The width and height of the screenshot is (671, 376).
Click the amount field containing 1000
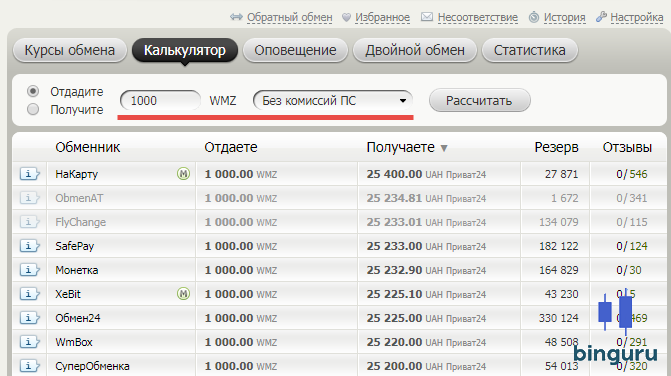point(160,101)
